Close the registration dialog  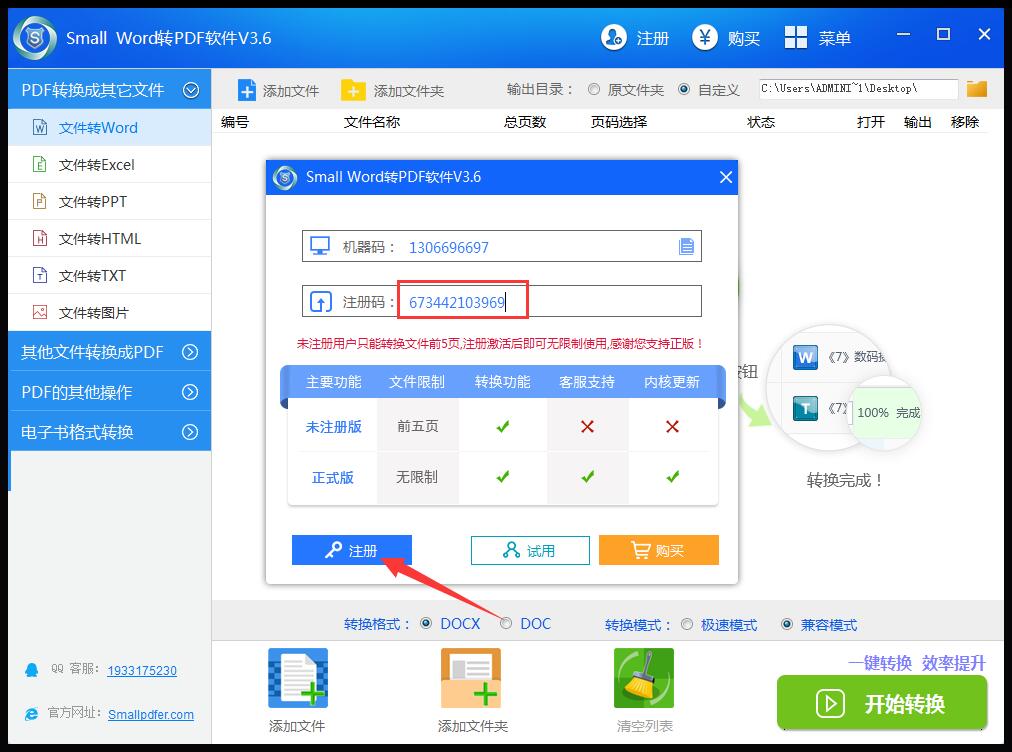[x=726, y=178]
